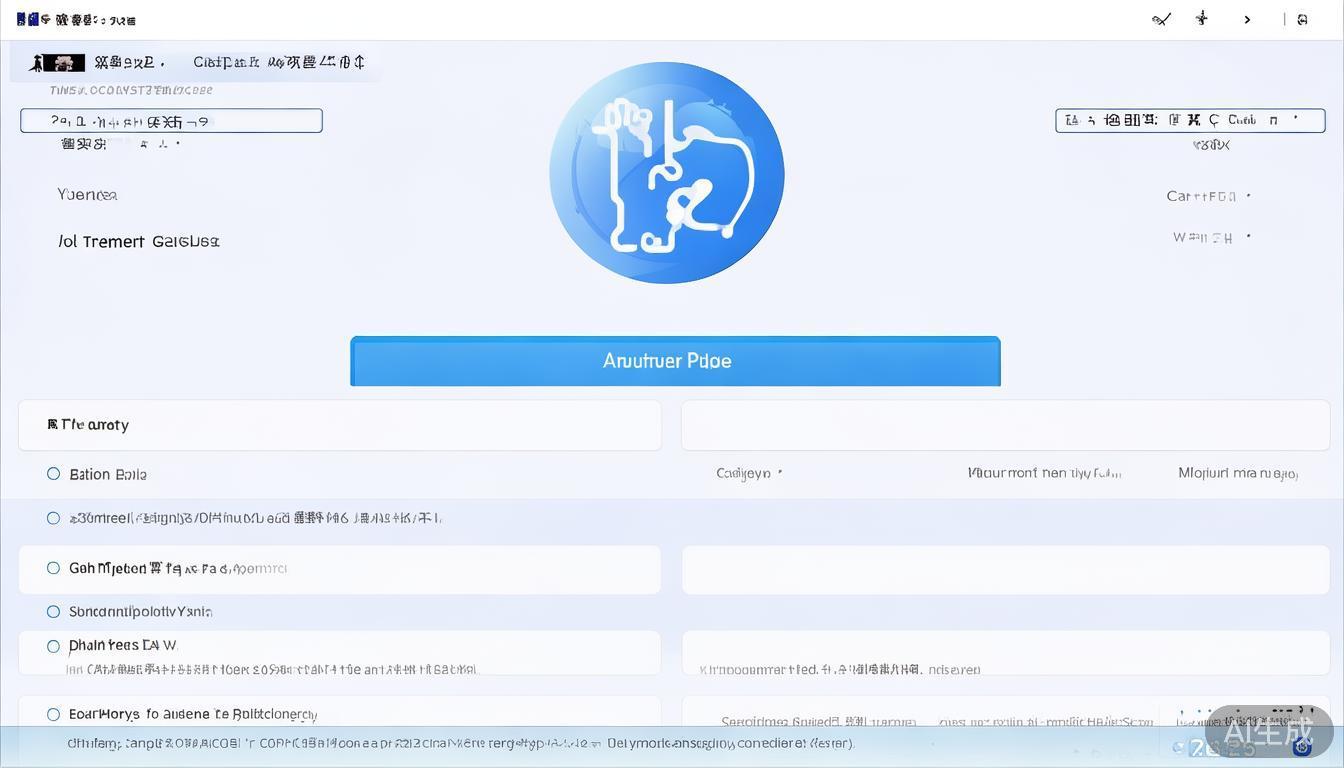Choose the 'Phain reas' radio option

click(54, 645)
